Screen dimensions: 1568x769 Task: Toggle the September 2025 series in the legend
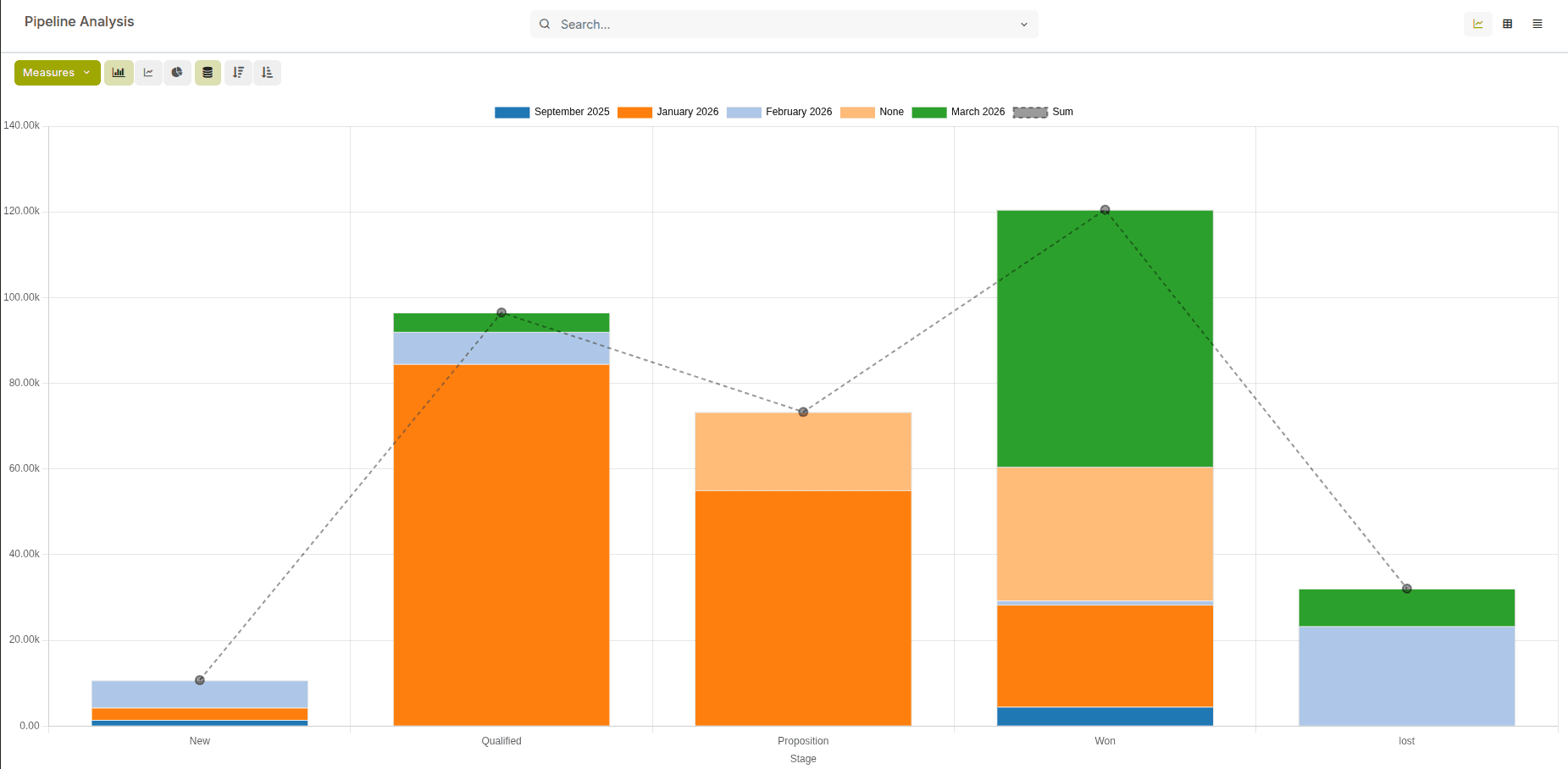(x=572, y=112)
